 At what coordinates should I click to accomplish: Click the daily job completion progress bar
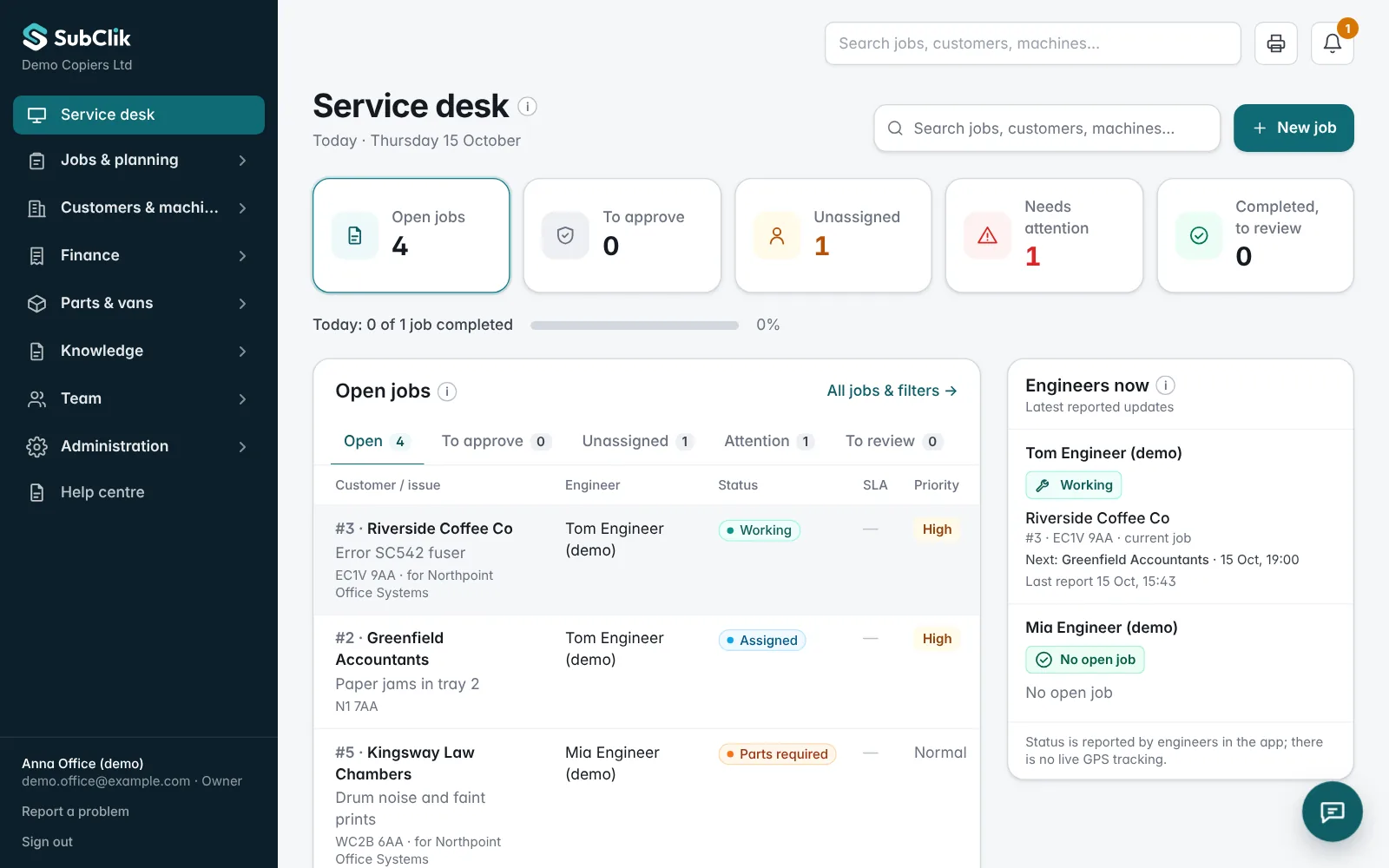click(x=635, y=325)
